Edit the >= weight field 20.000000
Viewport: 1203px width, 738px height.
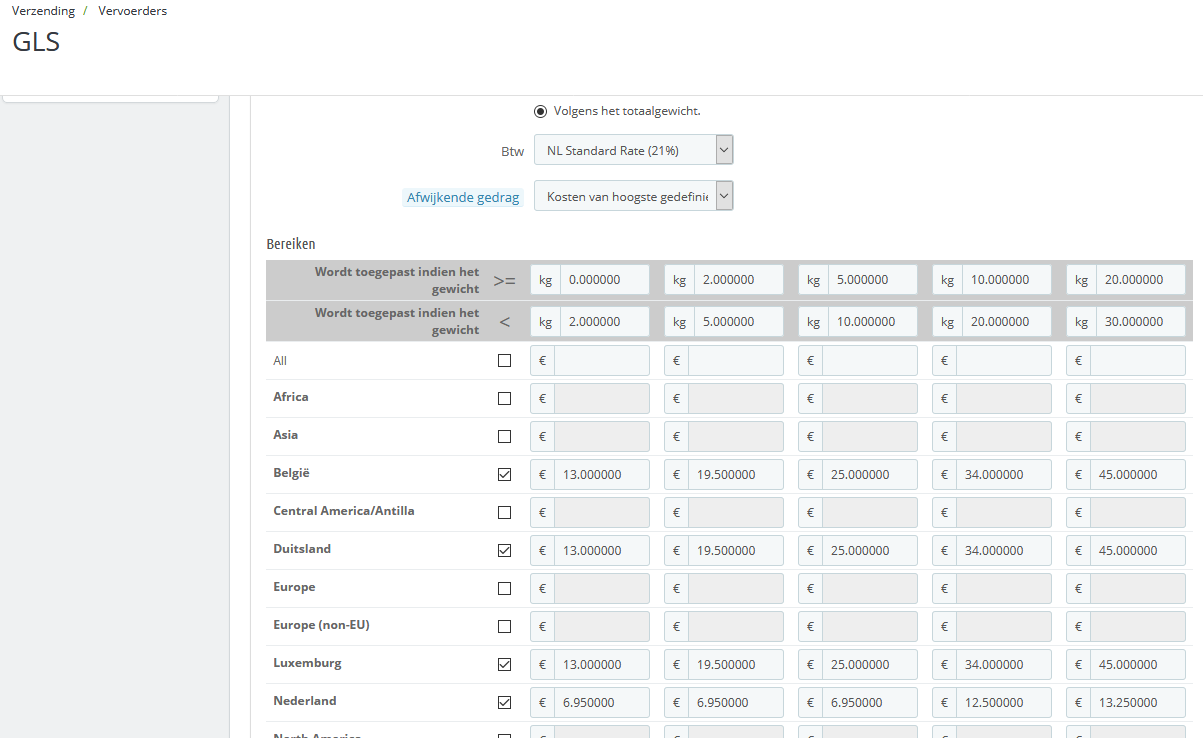1140,280
